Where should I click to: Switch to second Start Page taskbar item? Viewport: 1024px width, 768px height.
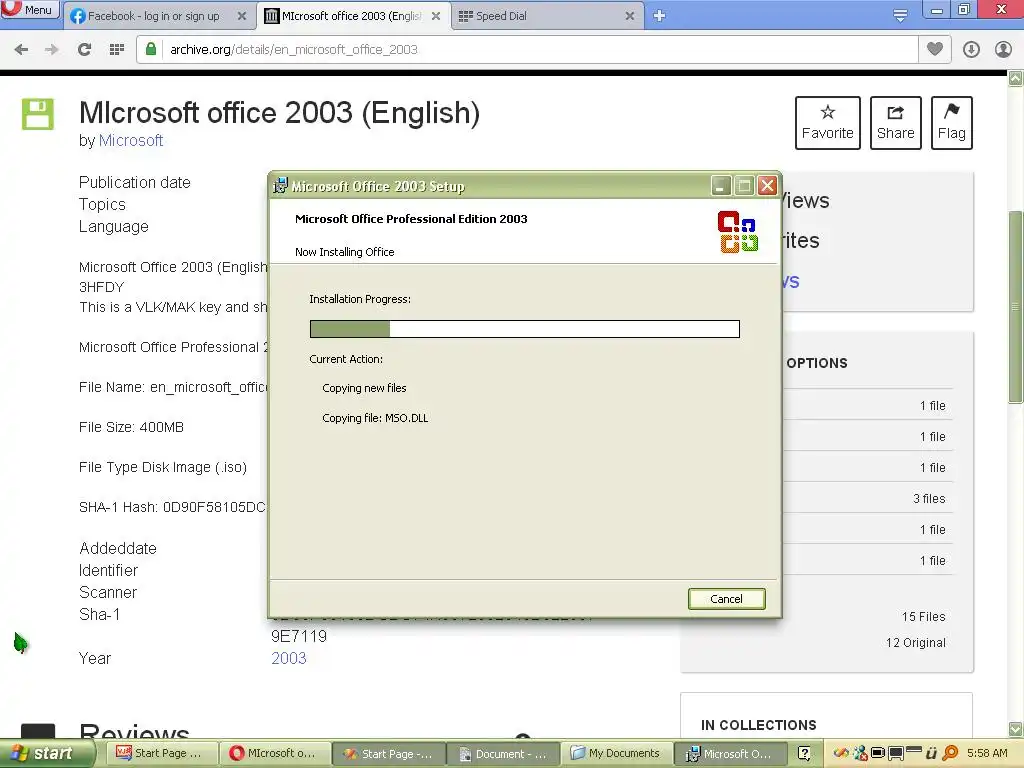[x=389, y=754]
